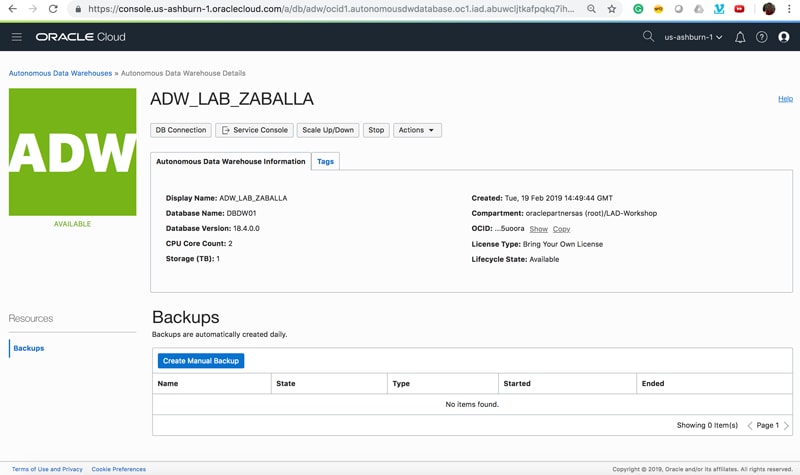Click the Database Version 18.4.0.0 value

246,229
